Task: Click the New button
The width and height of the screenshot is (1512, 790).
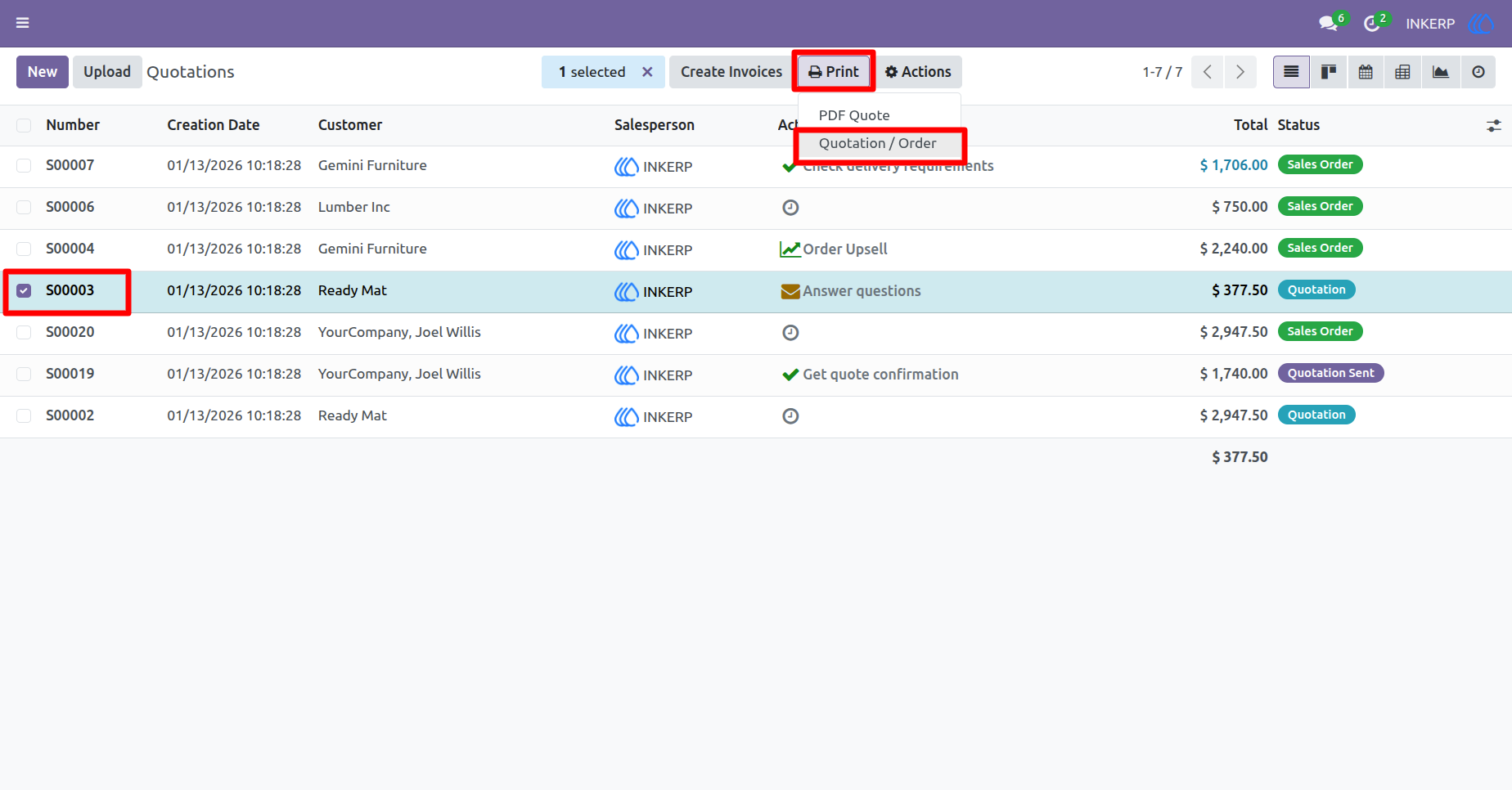Action: point(43,72)
